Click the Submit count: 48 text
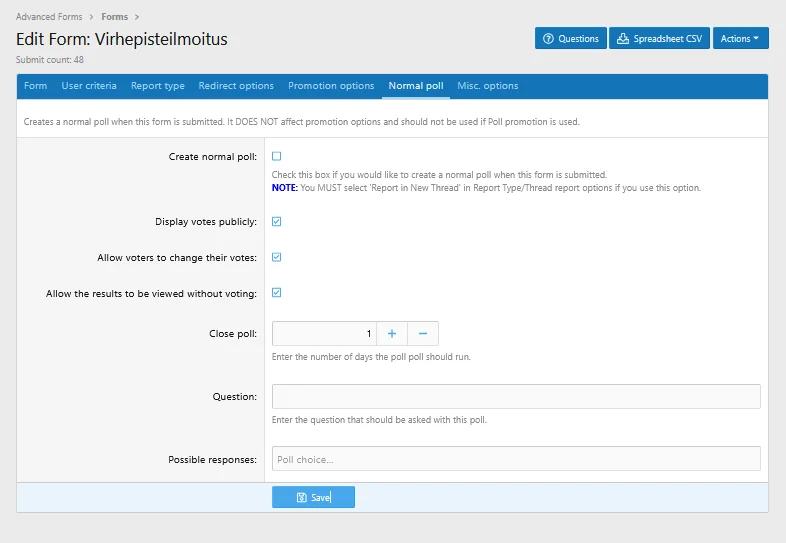 [50, 60]
